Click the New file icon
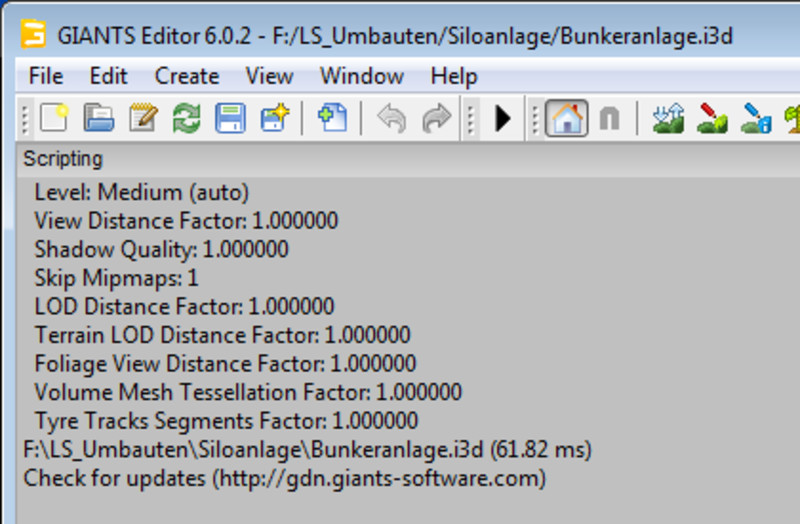 click(53, 119)
